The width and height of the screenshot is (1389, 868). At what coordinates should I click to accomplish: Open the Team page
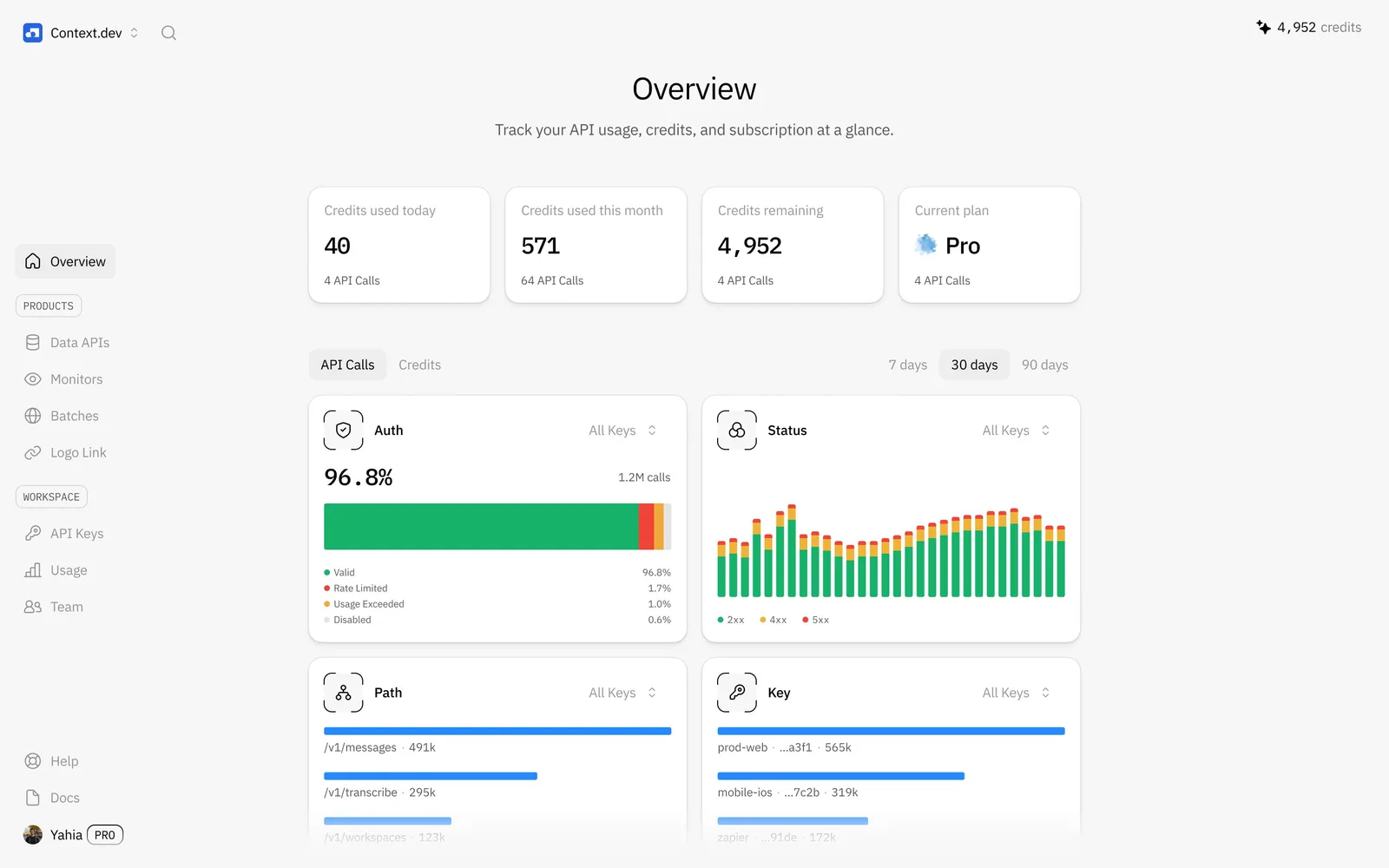55,607
